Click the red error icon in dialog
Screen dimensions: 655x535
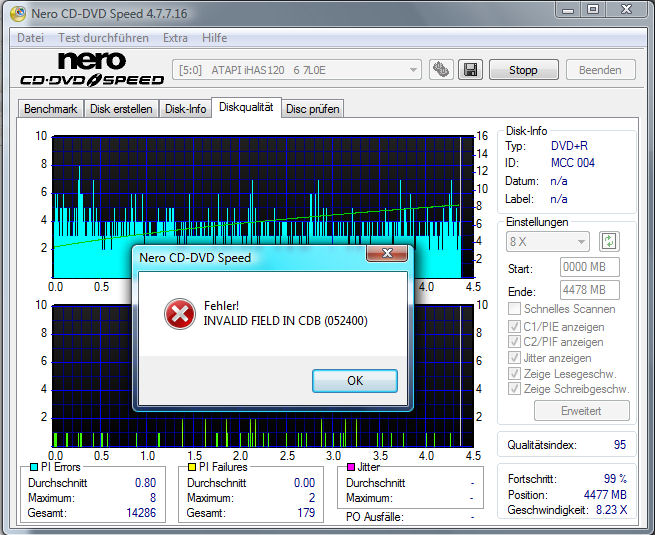click(x=180, y=314)
